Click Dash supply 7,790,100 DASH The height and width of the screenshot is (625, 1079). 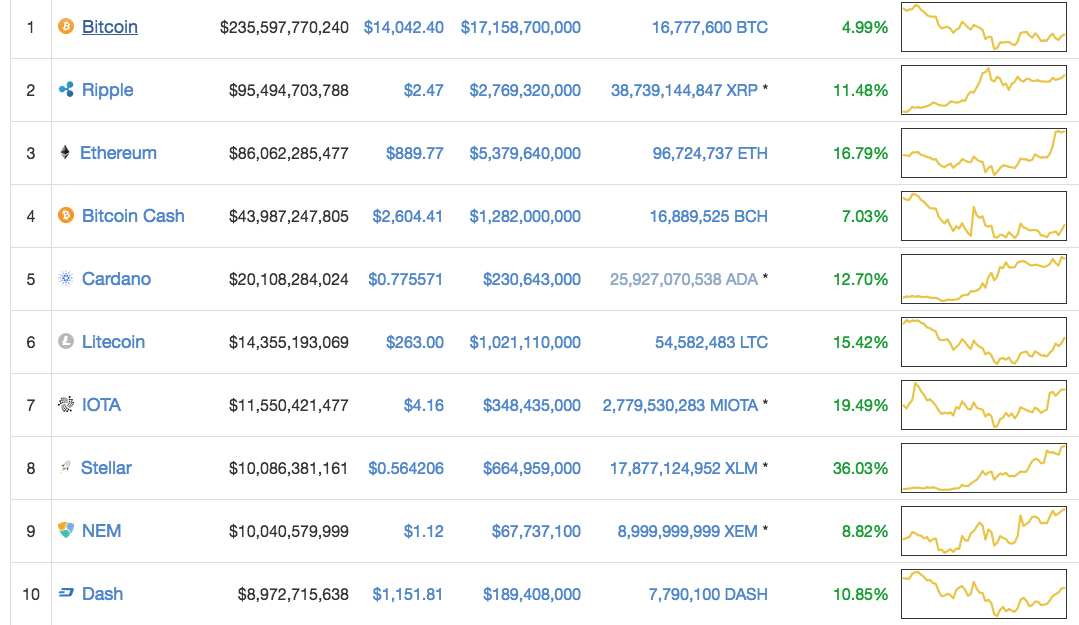pyautogui.click(x=708, y=594)
